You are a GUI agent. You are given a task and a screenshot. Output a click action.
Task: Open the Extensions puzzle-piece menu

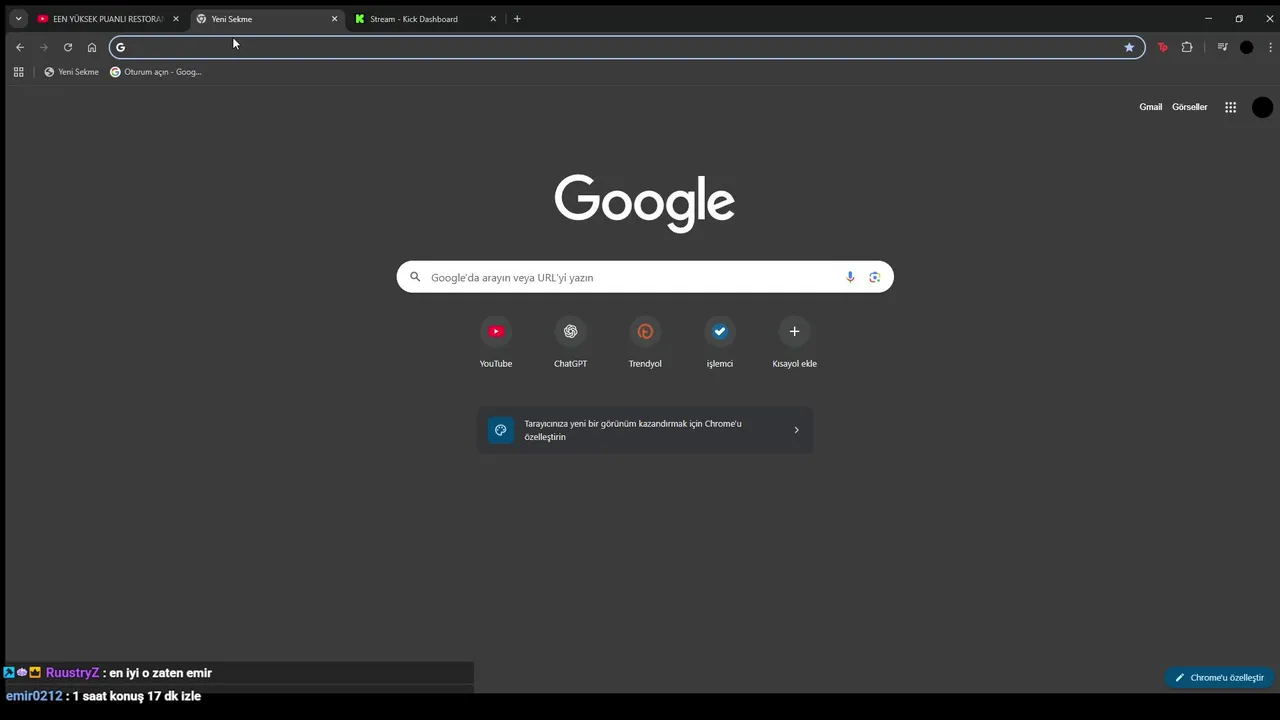(1187, 47)
